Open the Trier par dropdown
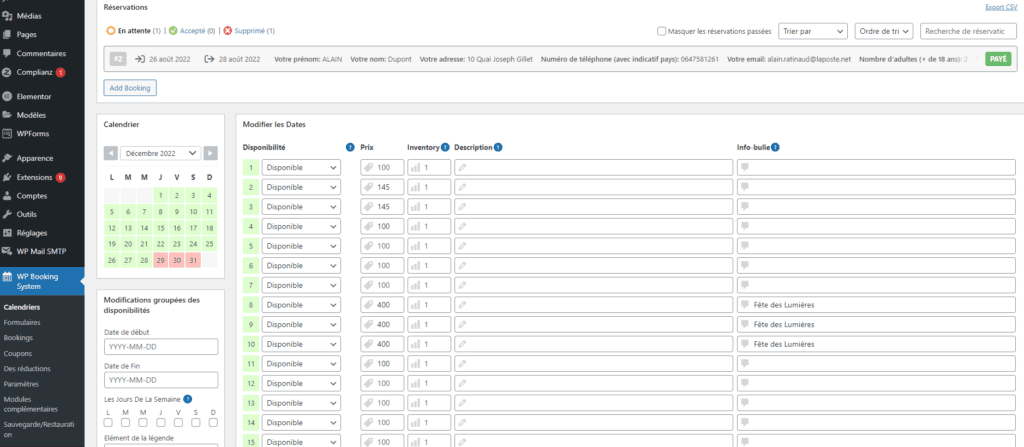This screenshot has height=447, width=1024. (x=812, y=31)
